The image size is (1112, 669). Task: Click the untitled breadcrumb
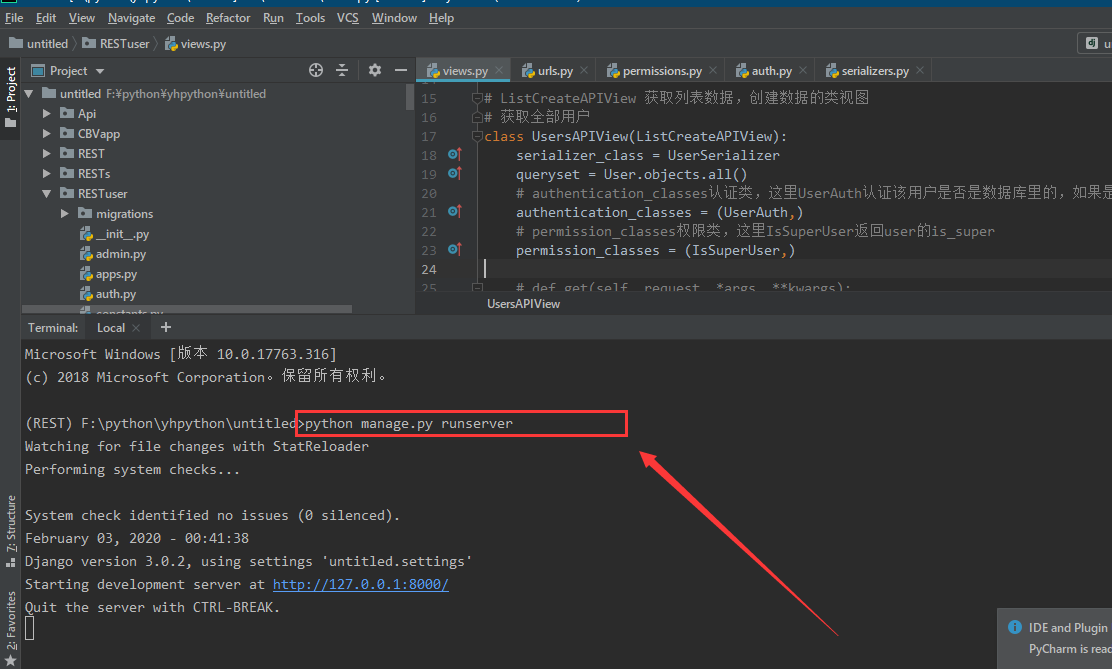tap(38, 43)
